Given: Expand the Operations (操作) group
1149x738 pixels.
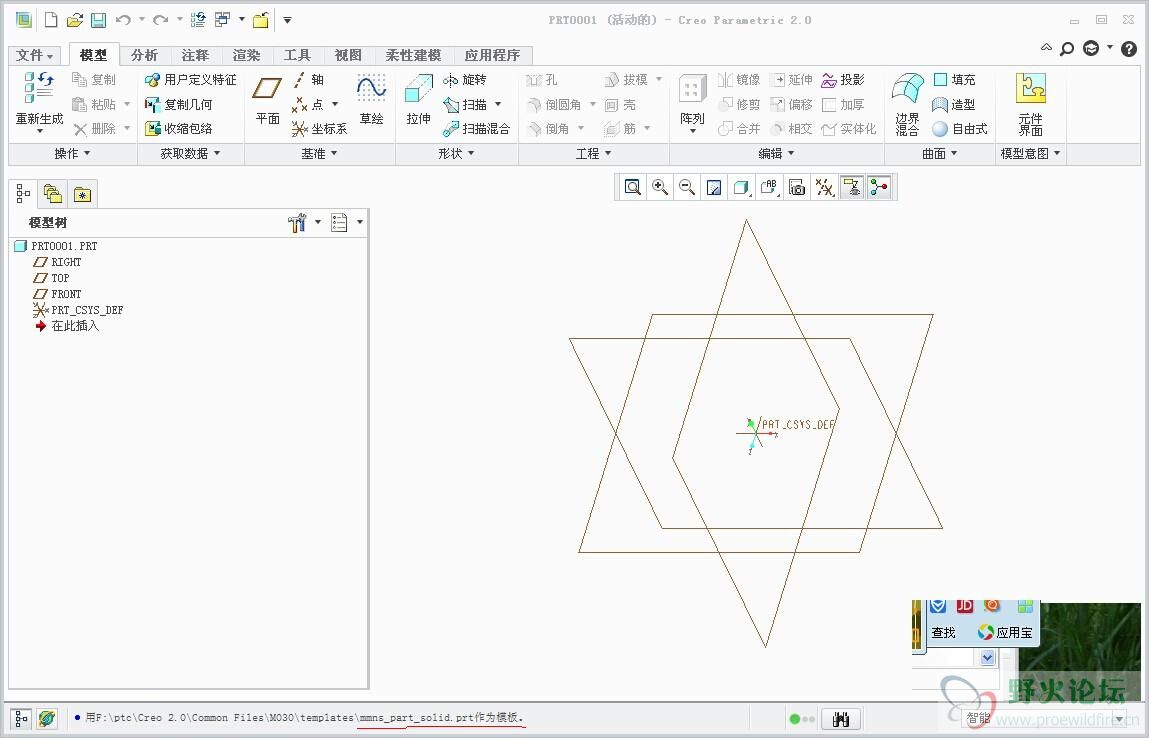Looking at the screenshot, I should [73, 153].
